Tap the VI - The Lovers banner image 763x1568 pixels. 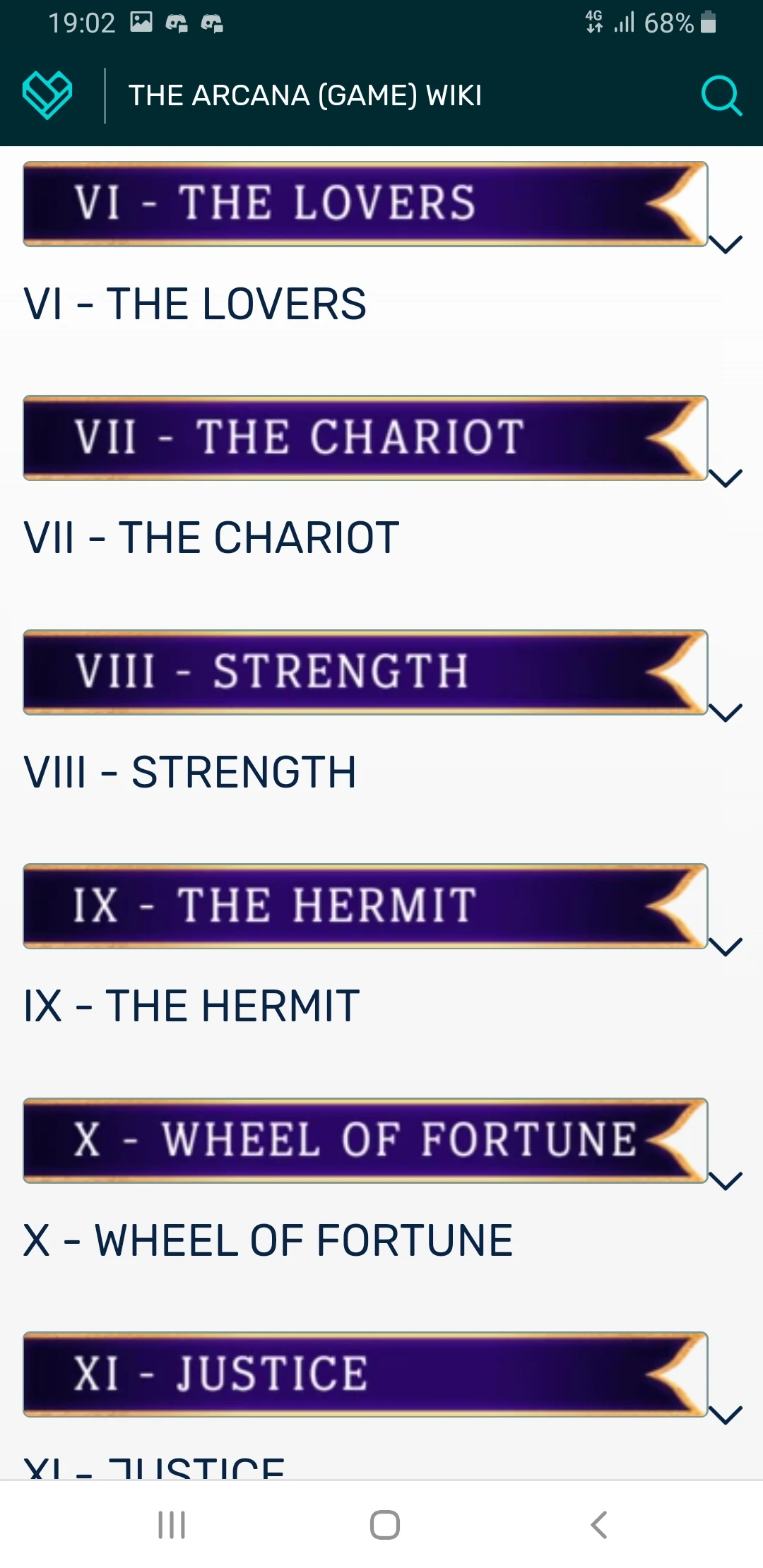click(365, 204)
